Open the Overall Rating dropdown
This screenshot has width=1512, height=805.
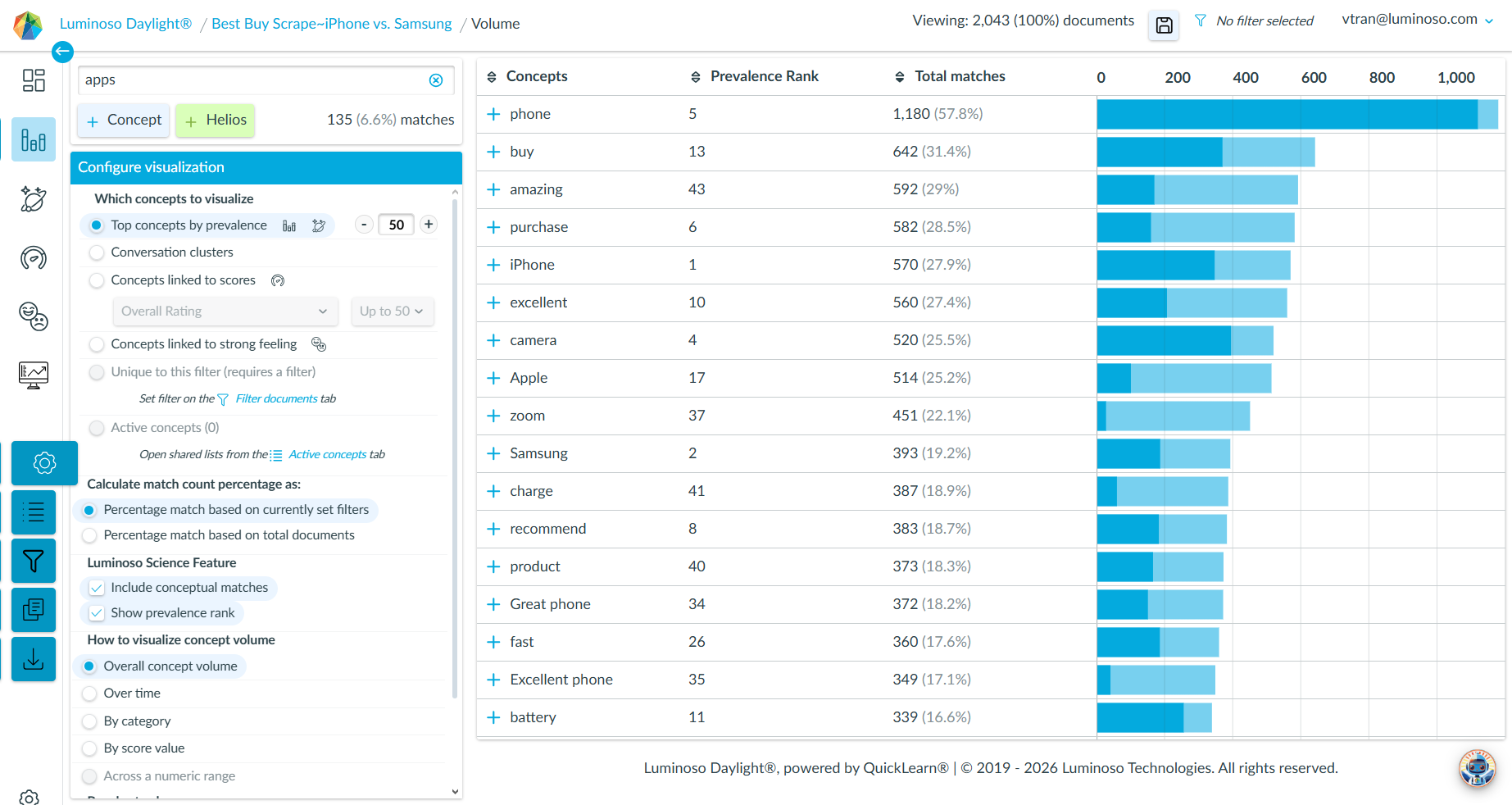coord(225,312)
